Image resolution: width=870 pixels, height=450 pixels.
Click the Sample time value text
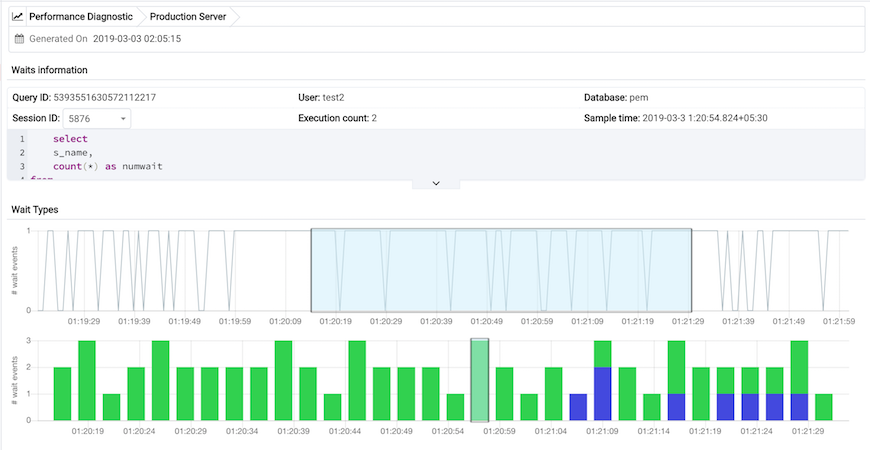pyautogui.click(x=705, y=118)
